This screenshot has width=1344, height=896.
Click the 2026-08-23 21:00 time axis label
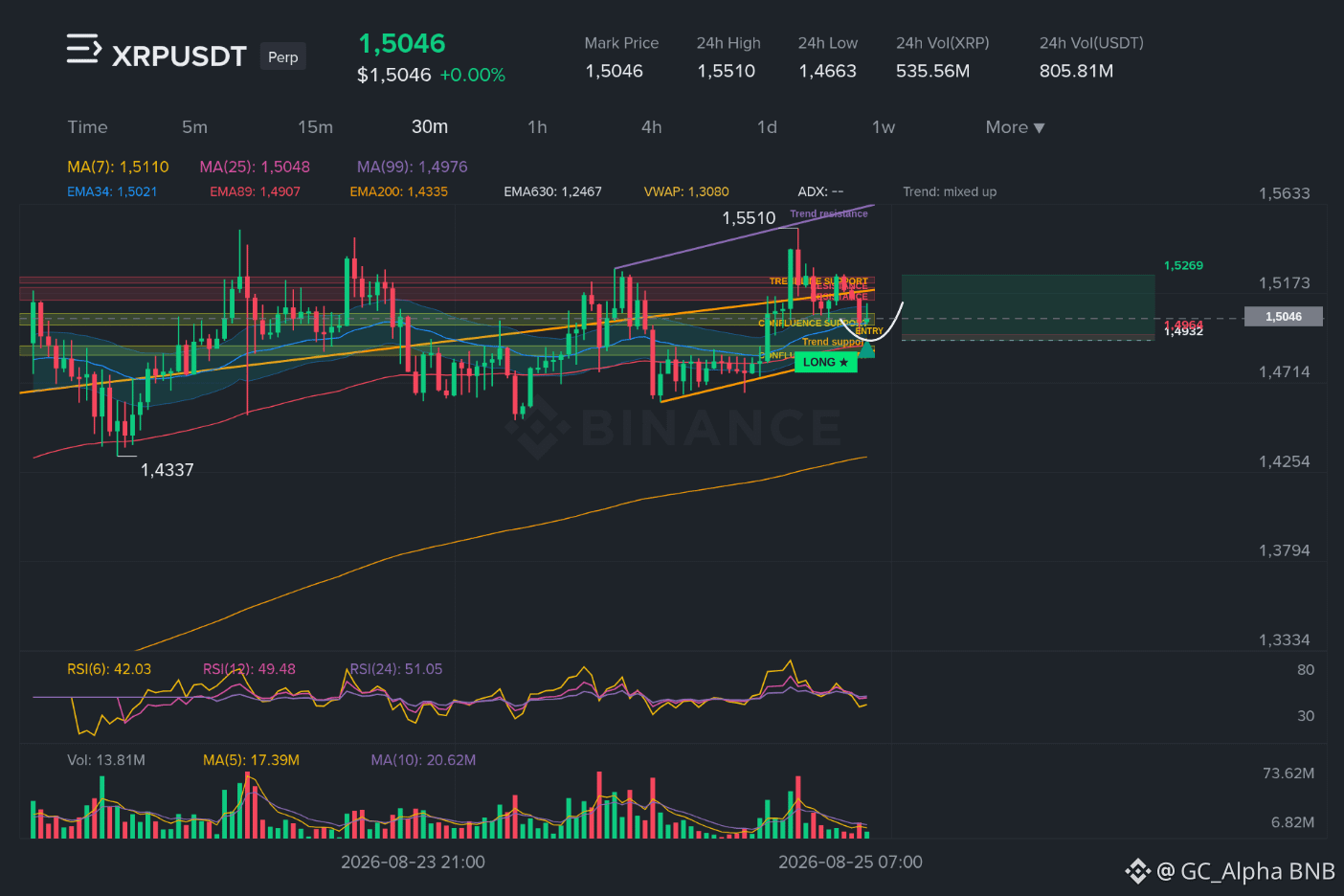(x=413, y=862)
